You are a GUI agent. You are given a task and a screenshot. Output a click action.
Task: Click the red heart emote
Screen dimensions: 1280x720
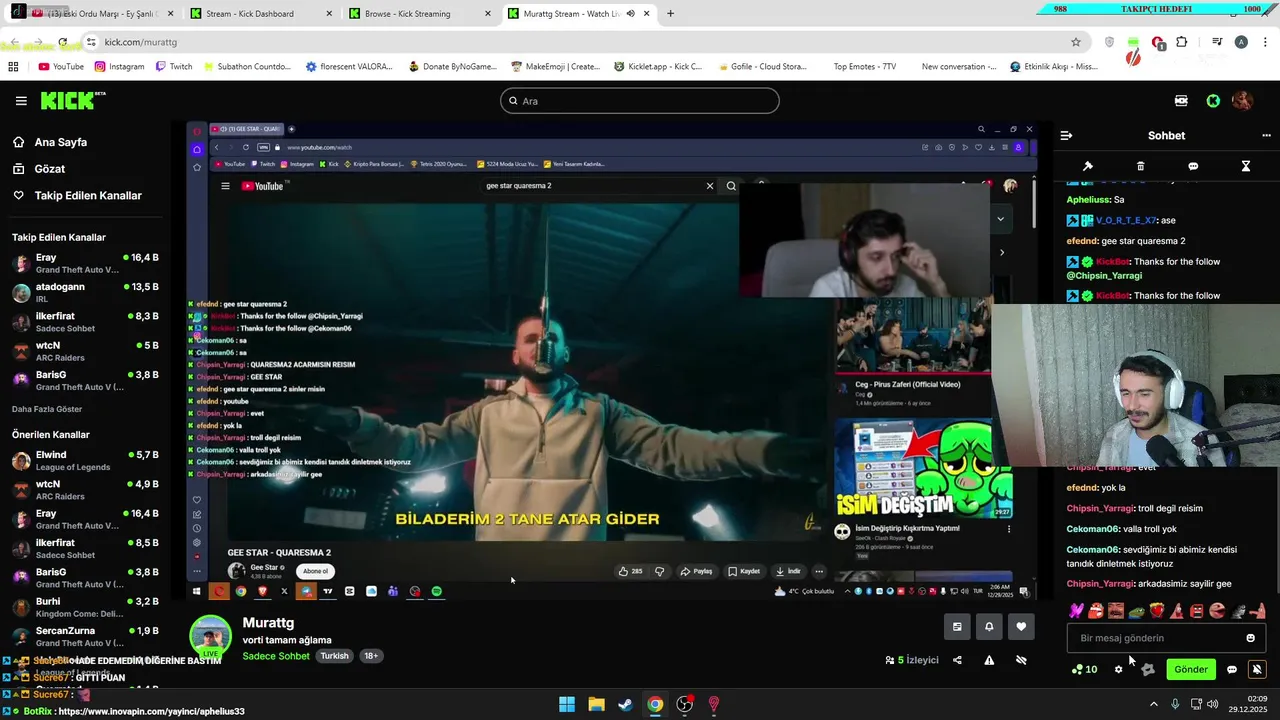1157,611
